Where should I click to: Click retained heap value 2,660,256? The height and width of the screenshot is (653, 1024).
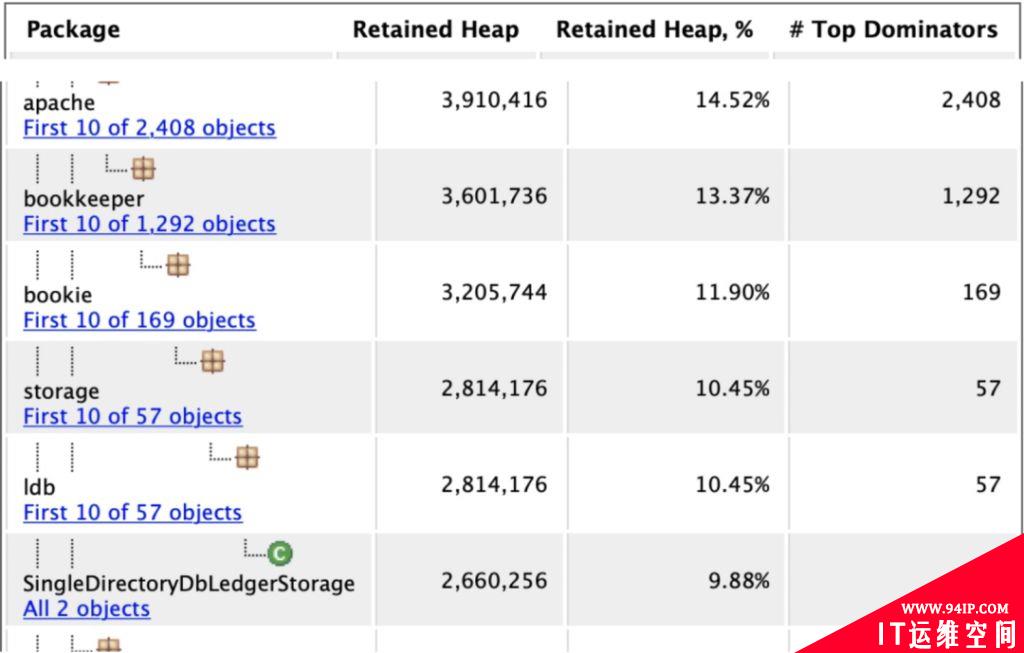pos(494,581)
